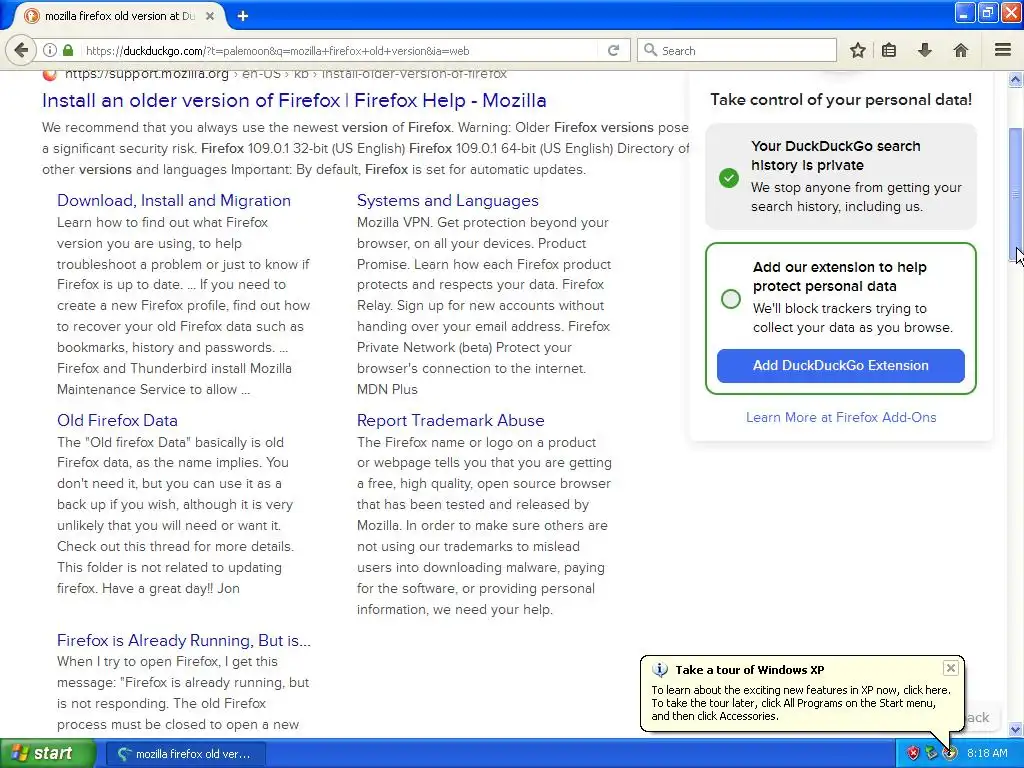The width and height of the screenshot is (1024, 768).
Task: Open Install an older version of Firefox result
Action: (x=294, y=101)
